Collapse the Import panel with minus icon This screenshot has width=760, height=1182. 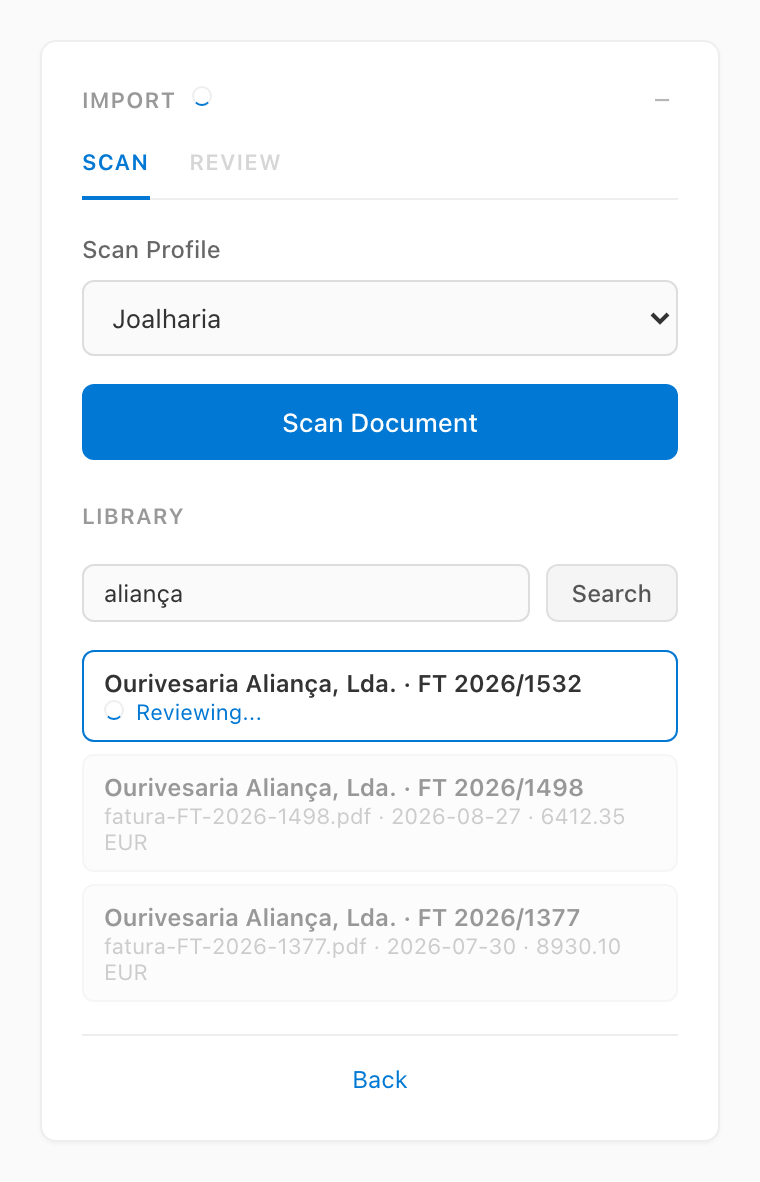click(662, 100)
